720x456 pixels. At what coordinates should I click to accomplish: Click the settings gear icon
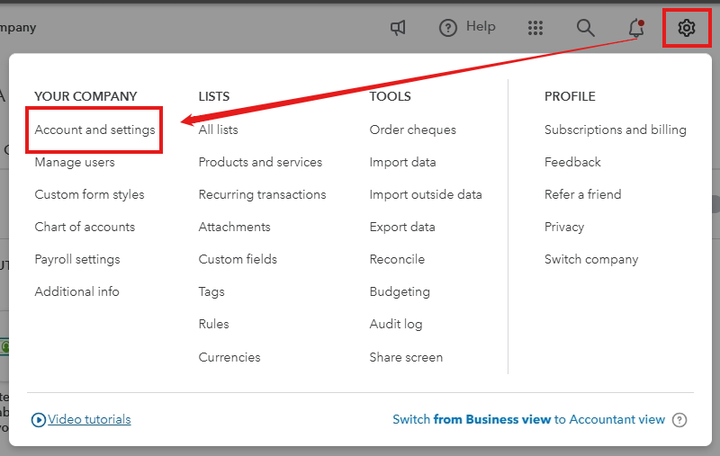(x=686, y=28)
